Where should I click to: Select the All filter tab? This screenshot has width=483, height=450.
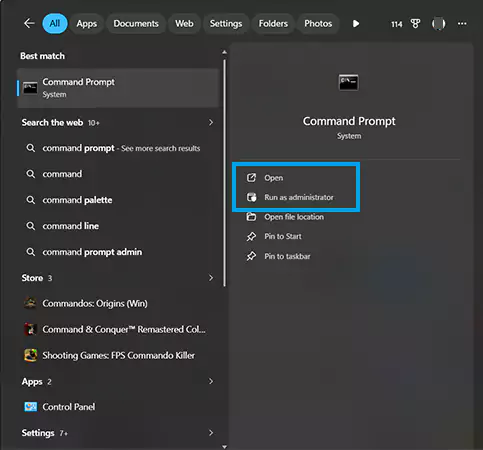click(55, 23)
